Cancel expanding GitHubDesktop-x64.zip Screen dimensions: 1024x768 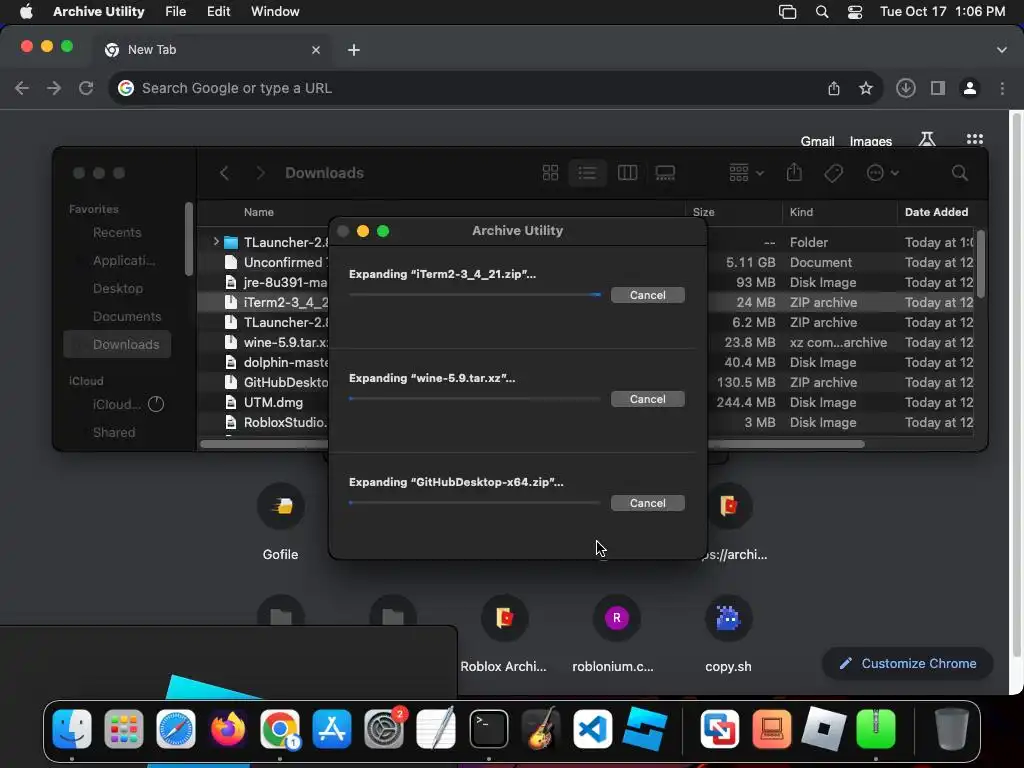click(x=647, y=503)
